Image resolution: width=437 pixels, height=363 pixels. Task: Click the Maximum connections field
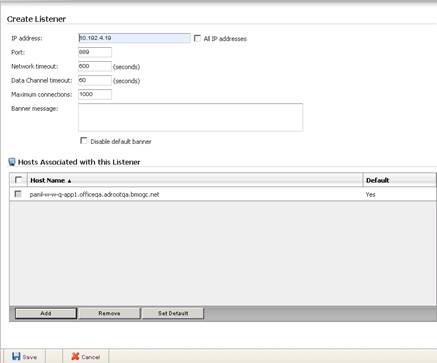pos(95,94)
